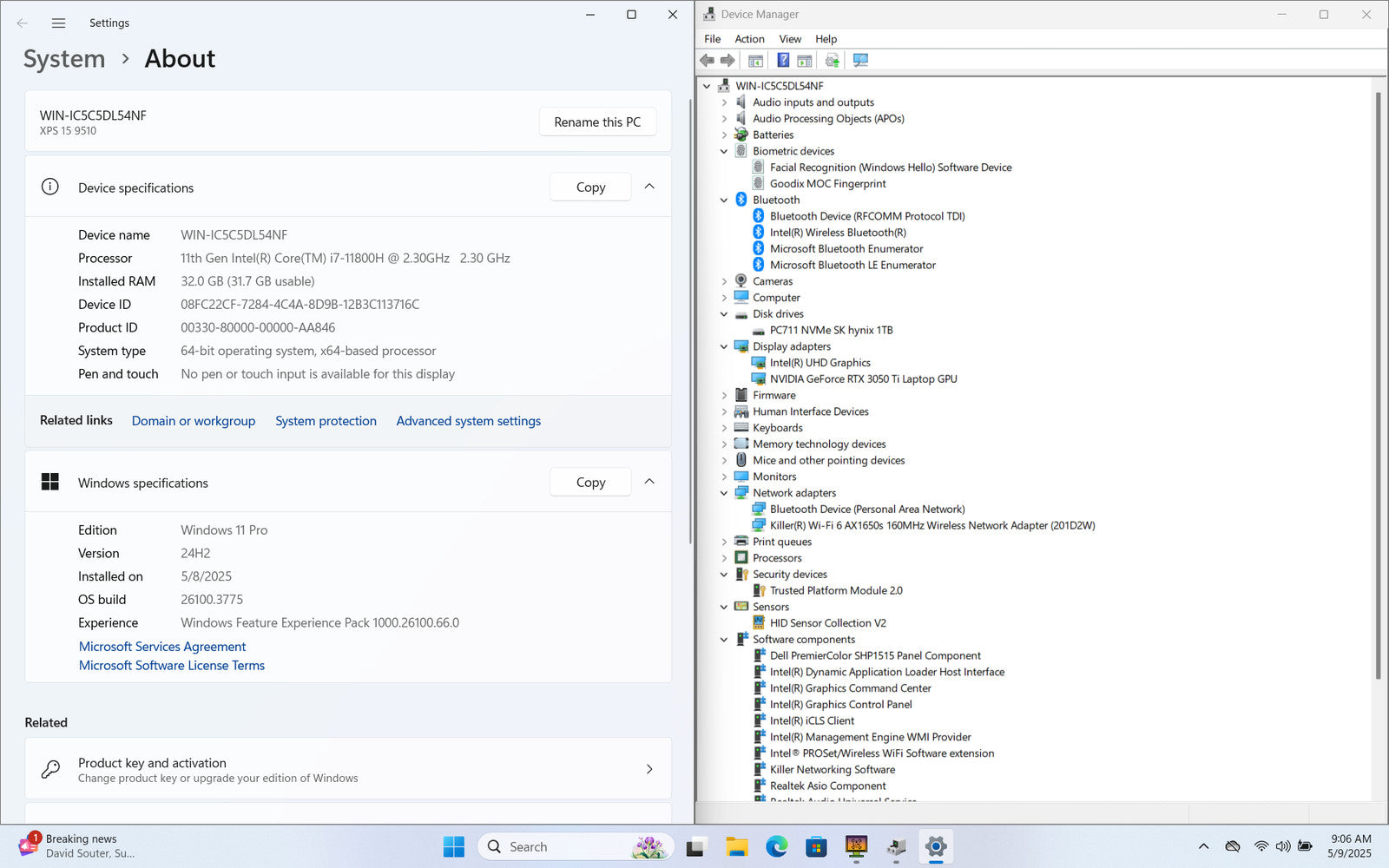Viewport: 1389px width, 868px height.
Task: Select Dell PremierColor SHP1515 Panel Component
Action: point(875,656)
